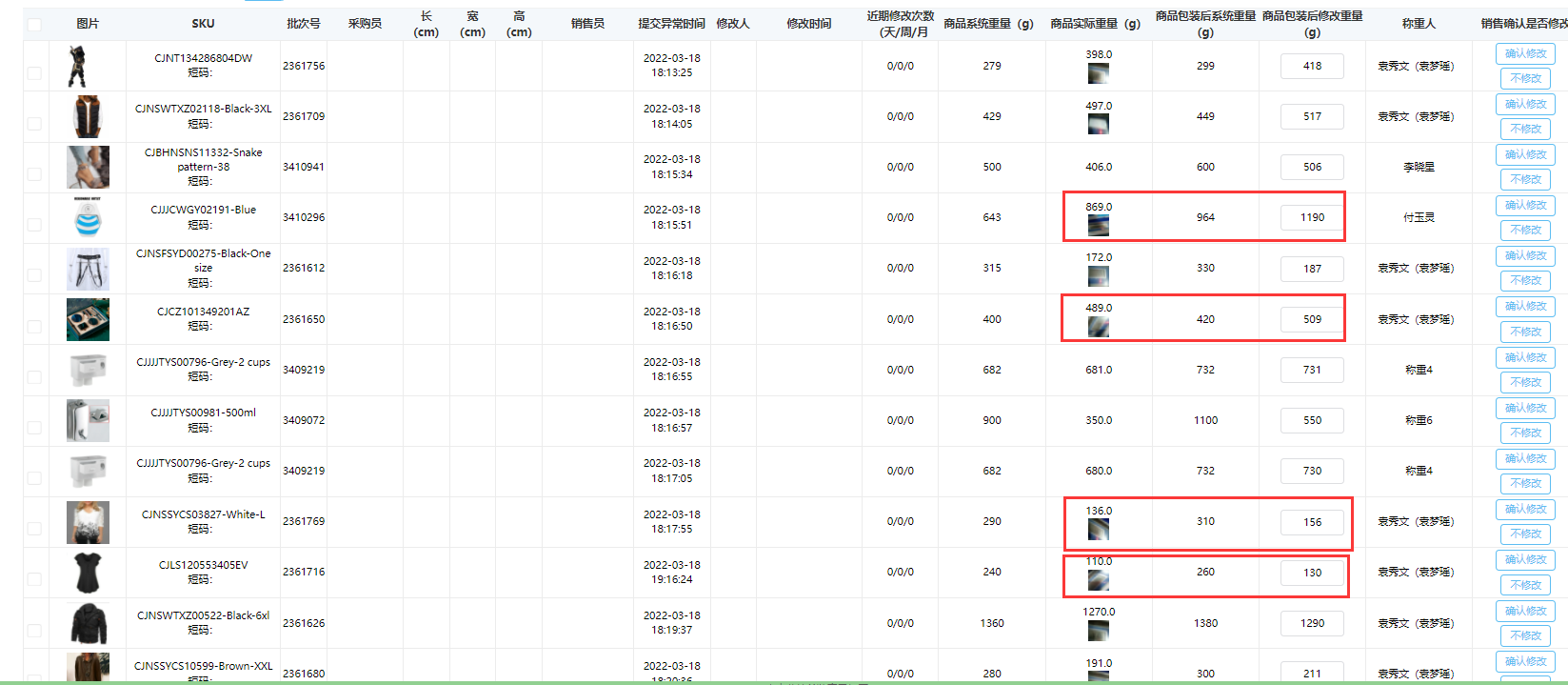Edit packed weight field showing 509
The width and height of the screenshot is (1568, 685).
click(x=1312, y=319)
